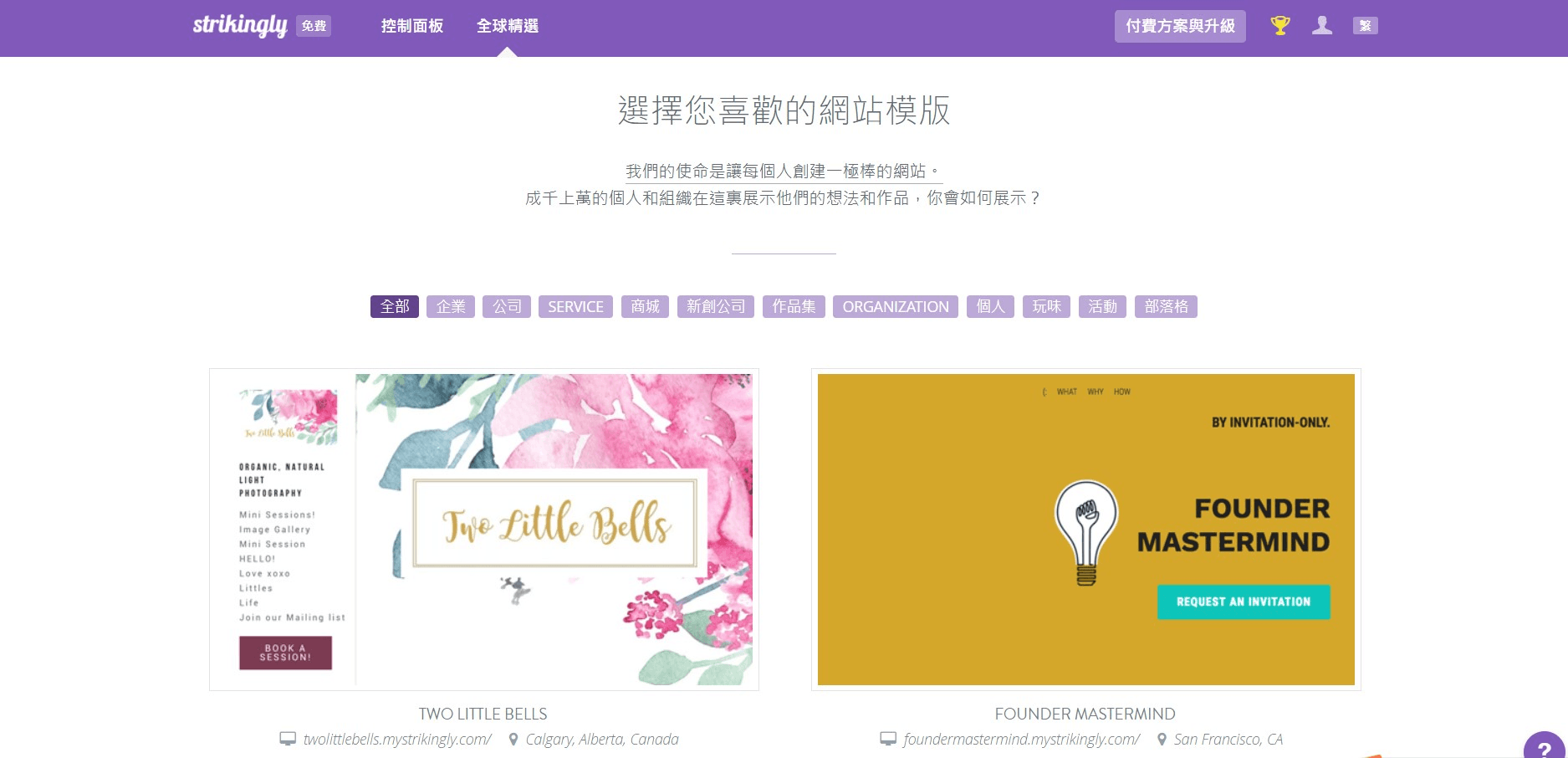This screenshot has width=1568, height=758.
Task: Choose the 商城 category filter
Action: [x=645, y=306]
